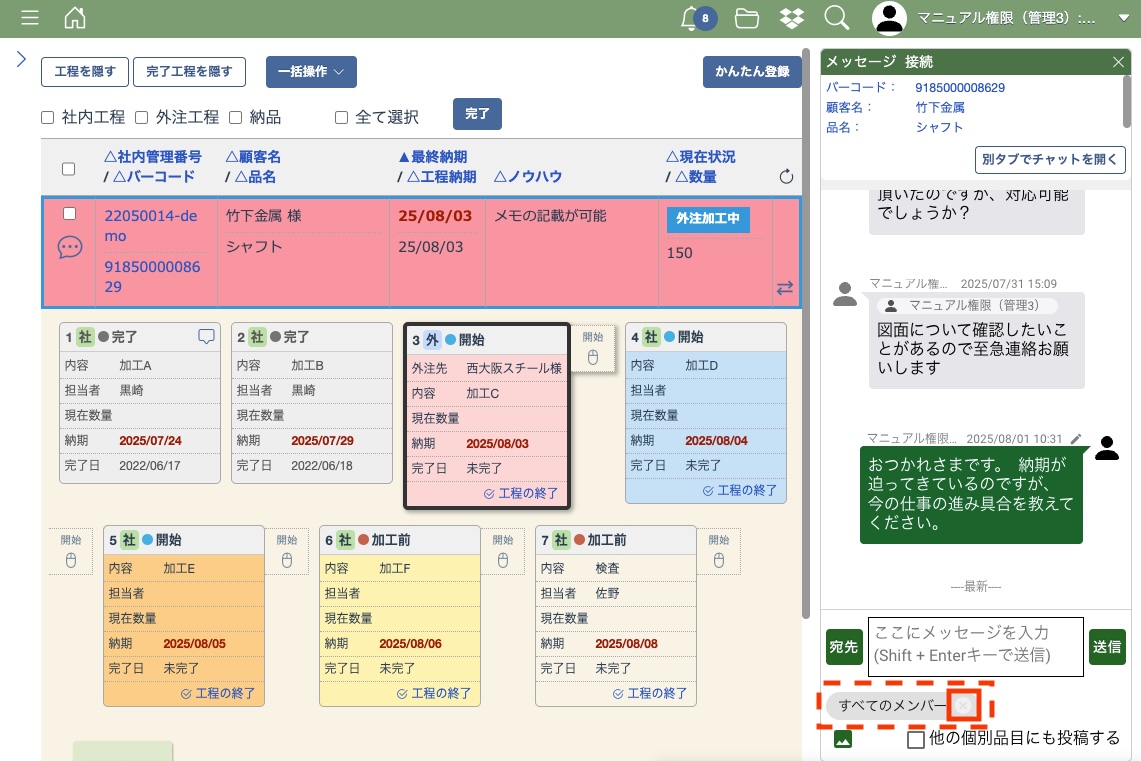Go to the home page icon
Image resolution: width=1141 pixels, height=761 pixels.
(74, 18)
